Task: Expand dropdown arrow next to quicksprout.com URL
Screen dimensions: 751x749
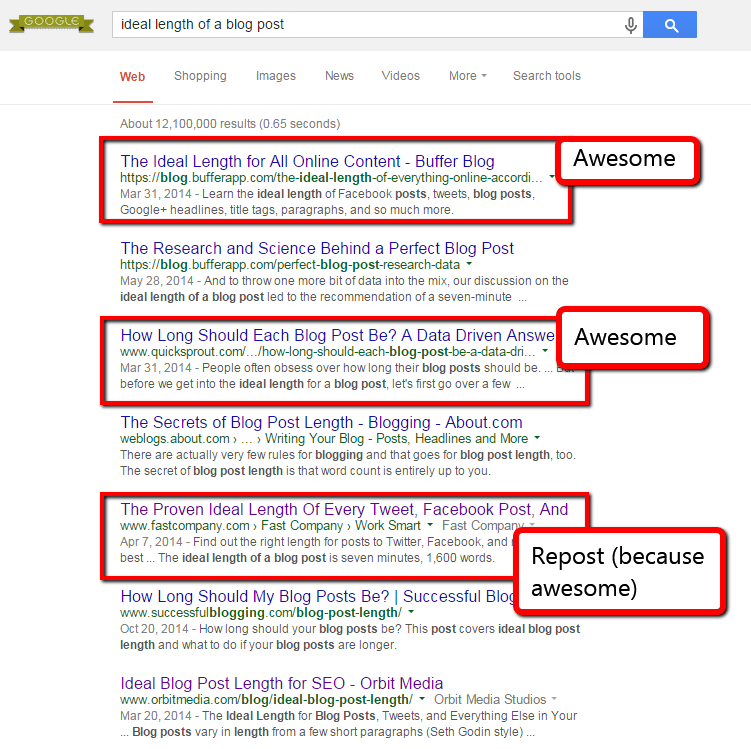Action: [x=545, y=351]
